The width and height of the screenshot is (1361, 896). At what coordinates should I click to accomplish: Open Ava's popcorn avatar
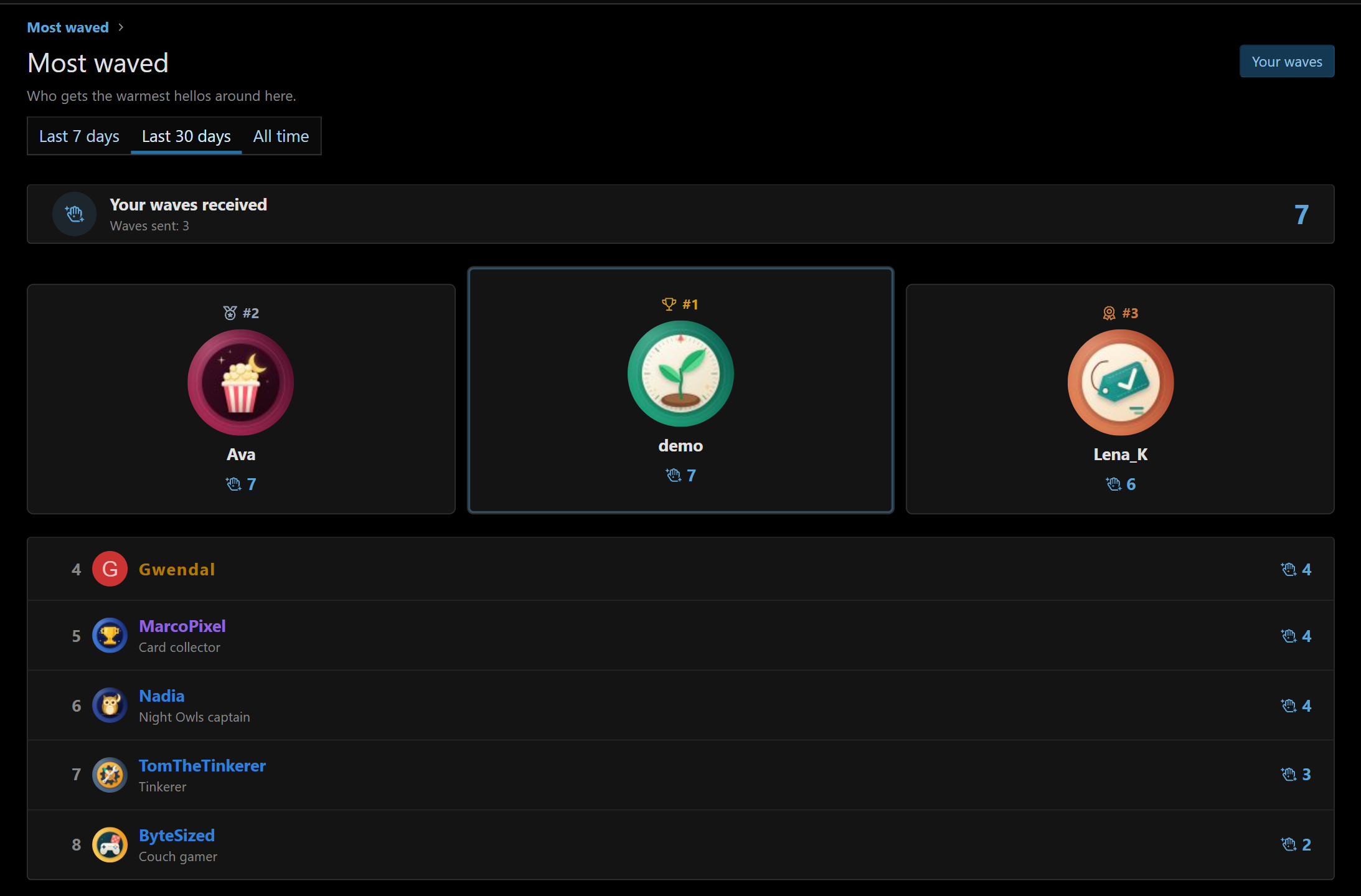point(241,382)
